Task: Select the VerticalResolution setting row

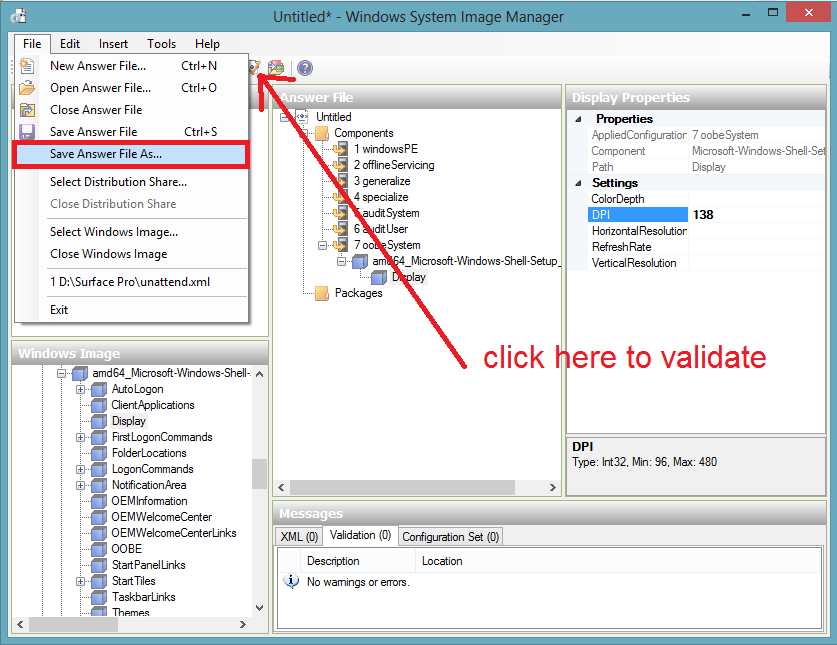Action: [x=706, y=263]
